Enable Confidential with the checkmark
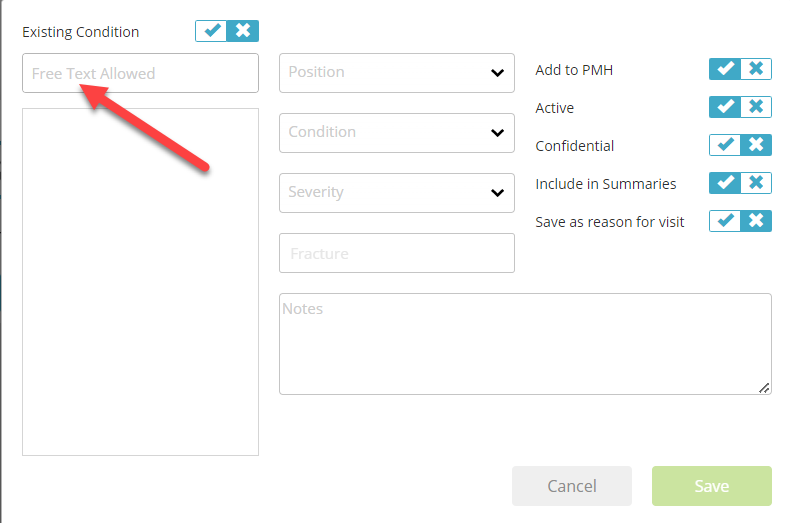This screenshot has width=790, height=523. (x=725, y=145)
